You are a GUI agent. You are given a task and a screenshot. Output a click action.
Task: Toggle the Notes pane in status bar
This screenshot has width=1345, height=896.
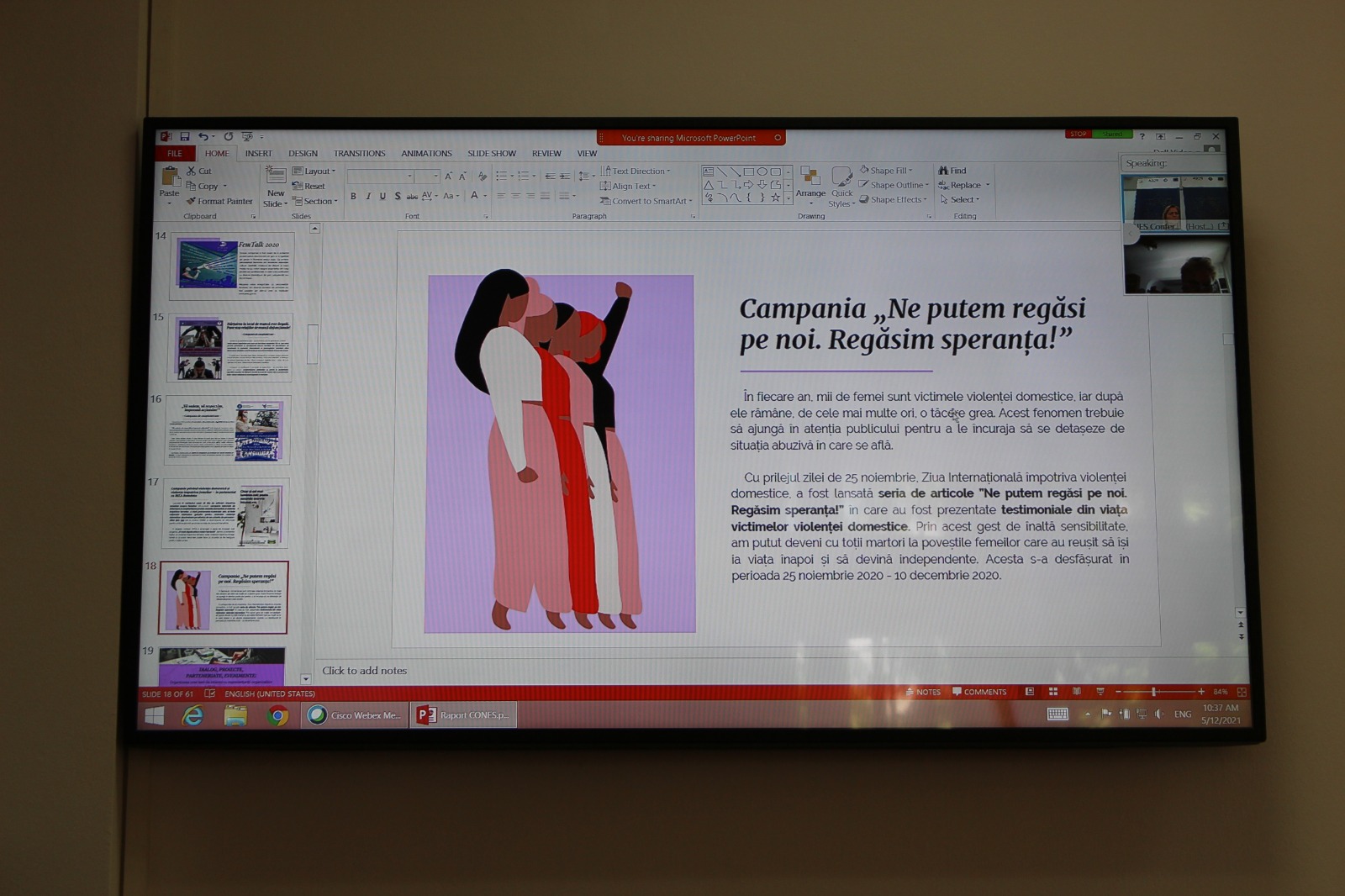pyautogui.click(x=923, y=692)
